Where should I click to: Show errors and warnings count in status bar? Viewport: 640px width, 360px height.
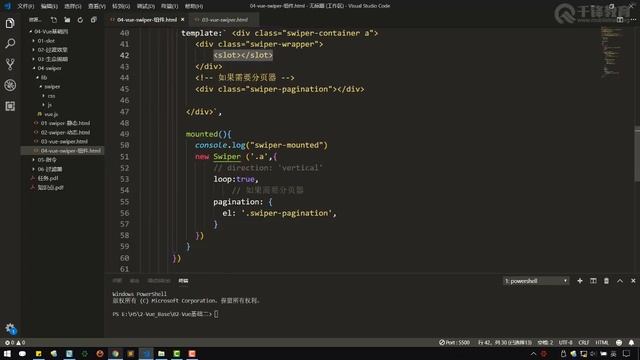coord(15,342)
